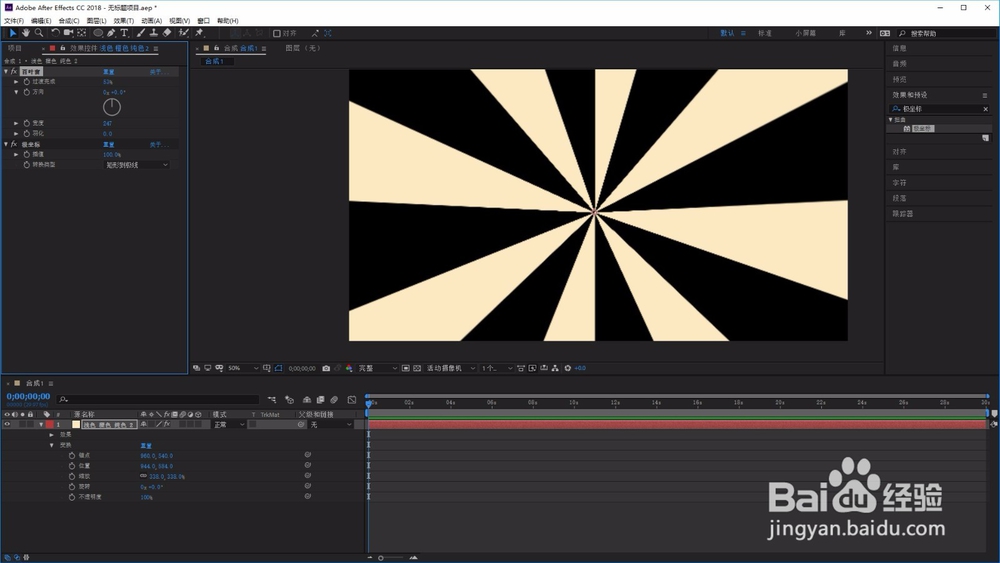
Task: Toggle the 对齐 snapping checkbox
Action: point(277,33)
